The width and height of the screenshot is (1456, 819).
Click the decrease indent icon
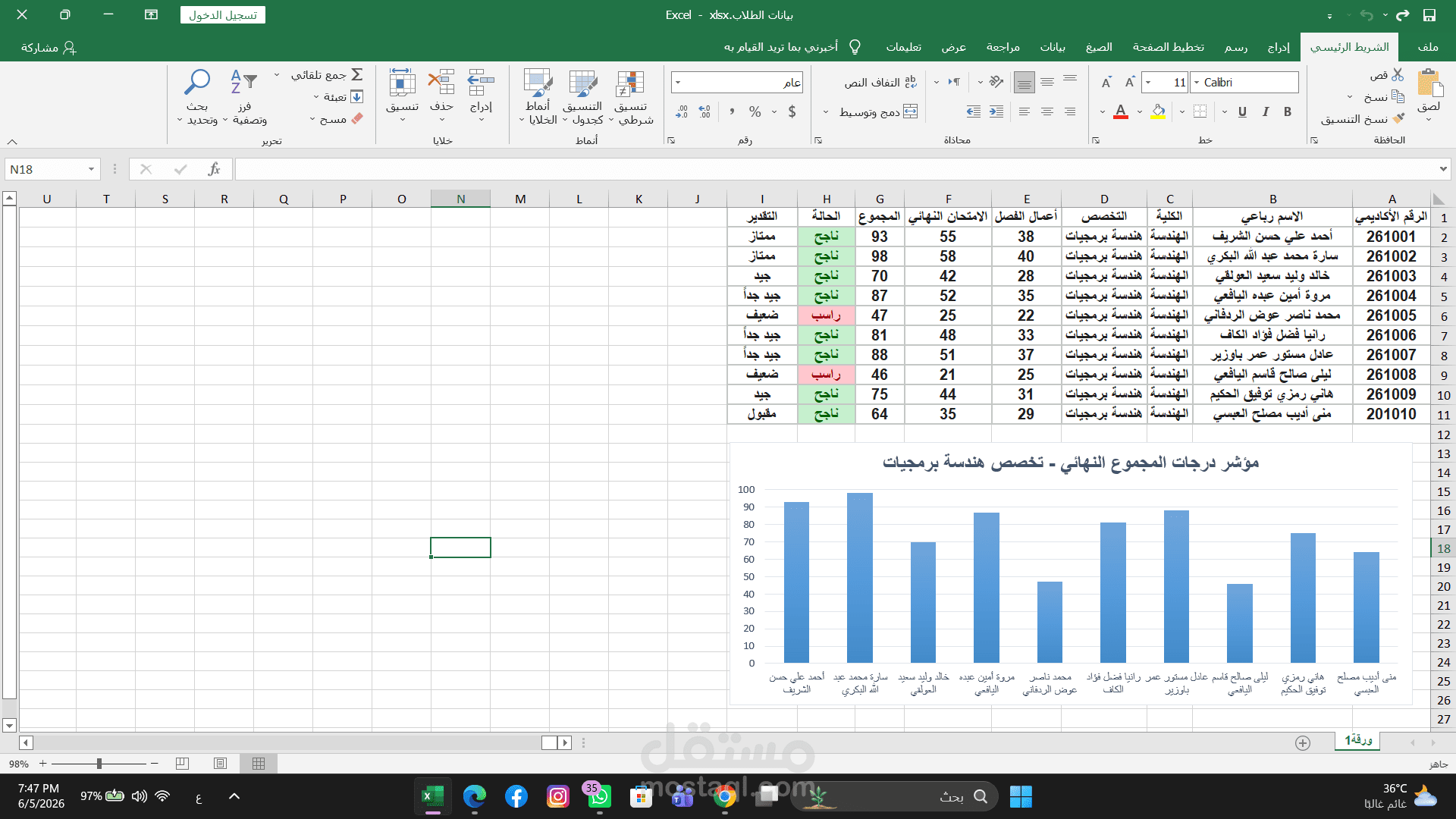click(x=996, y=111)
